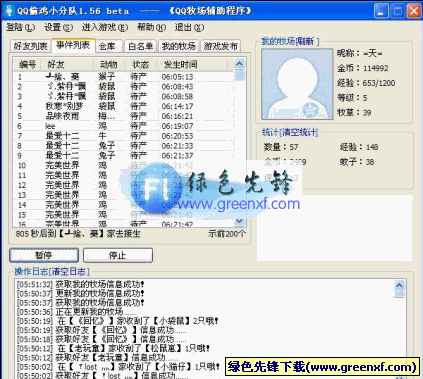Select event row 15 完美世界
This screenshot has width=423, height=379.
(123, 215)
